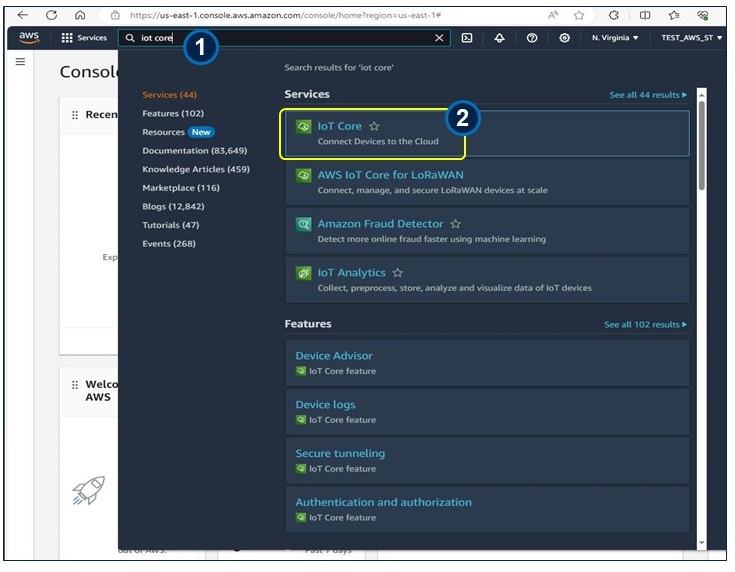Click the browser URL address bar
Screen dimensions: 735x572
click(x=285, y=15)
